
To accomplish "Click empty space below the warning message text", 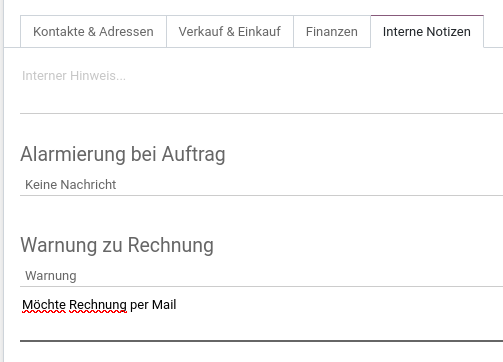I will (x=261, y=328).
